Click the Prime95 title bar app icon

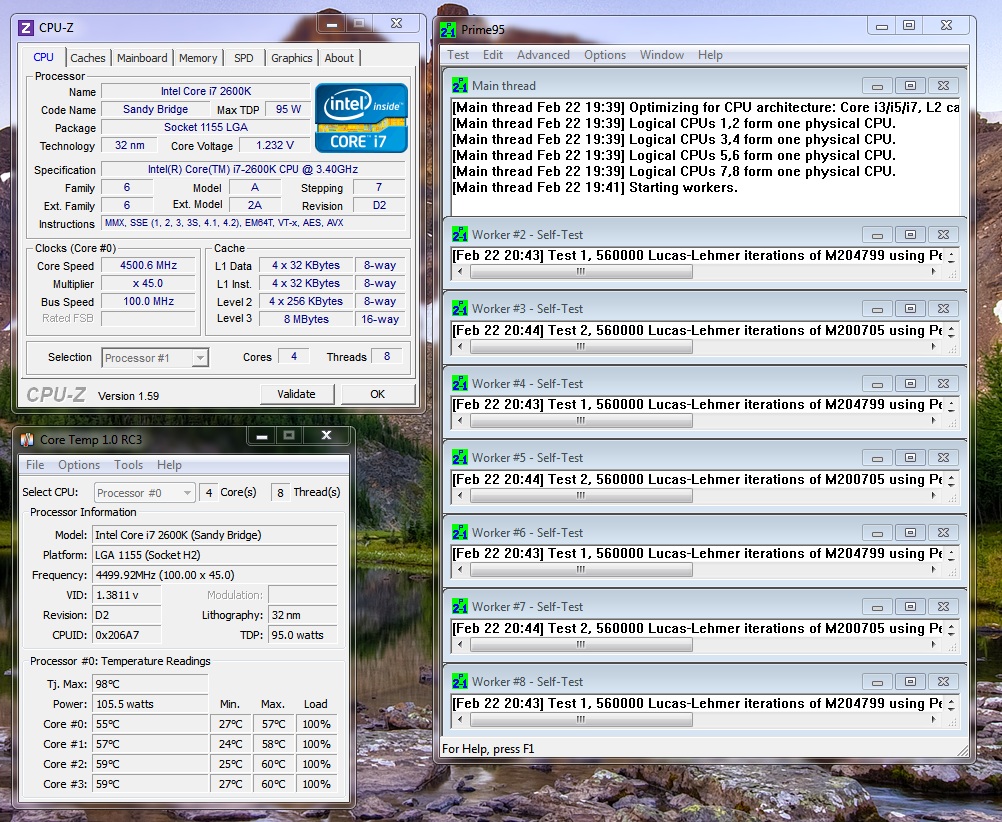pos(448,29)
